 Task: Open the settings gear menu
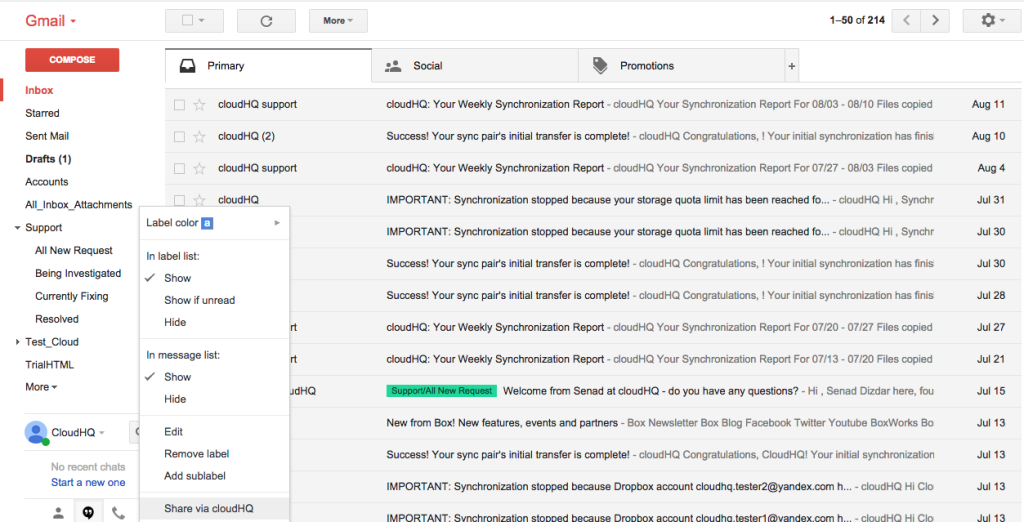coord(992,21)
